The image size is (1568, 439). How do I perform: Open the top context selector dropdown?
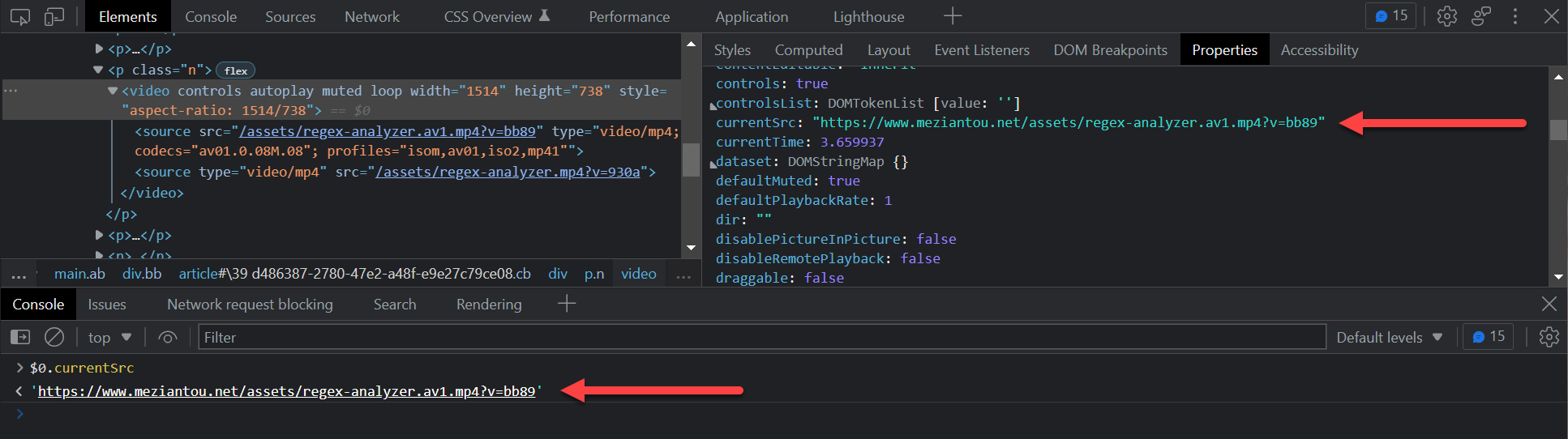click(x=109, y=337)
